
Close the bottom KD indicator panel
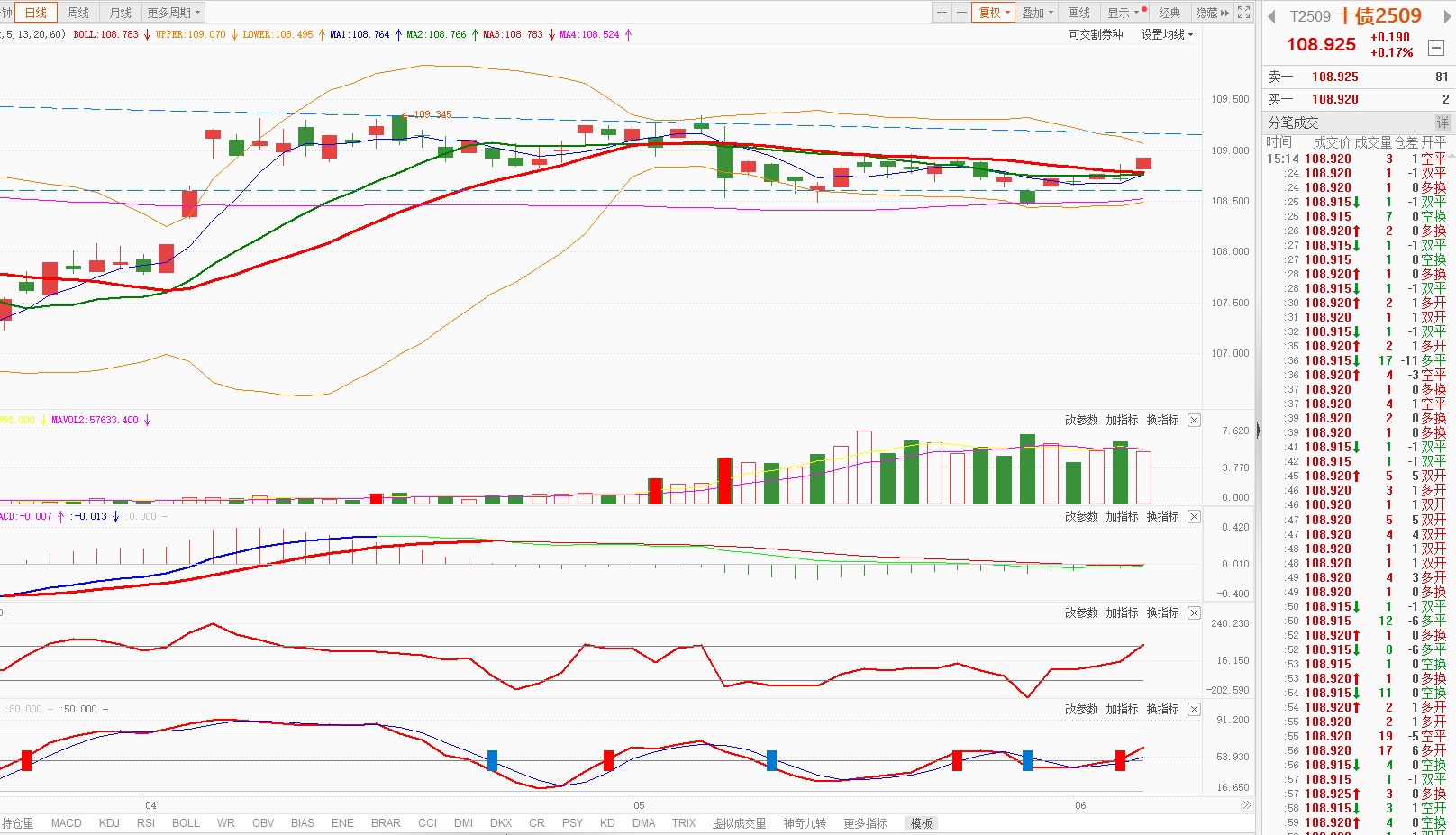point(1194,709)
